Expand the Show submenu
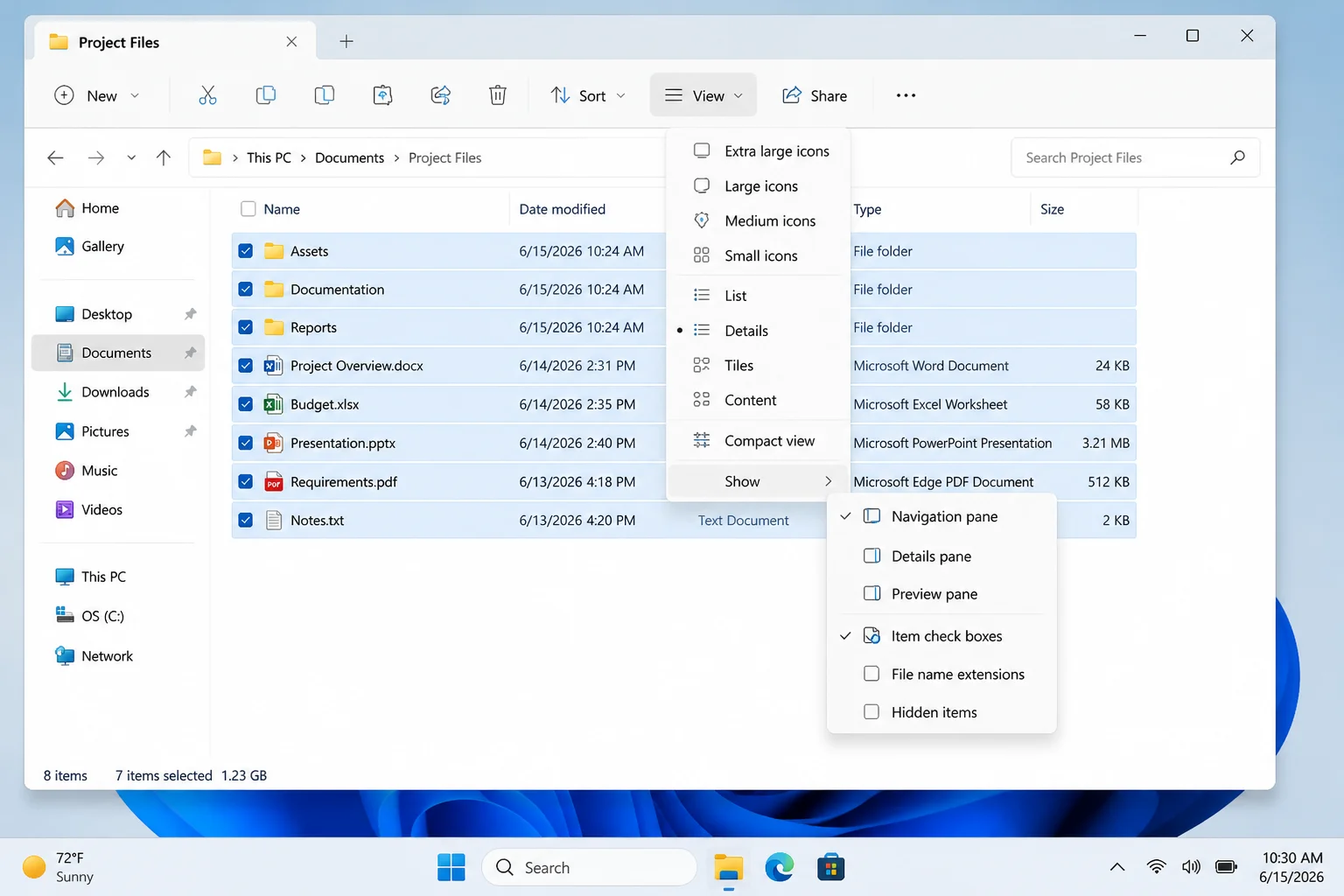 pyautogui.click(x=758, y=481)
